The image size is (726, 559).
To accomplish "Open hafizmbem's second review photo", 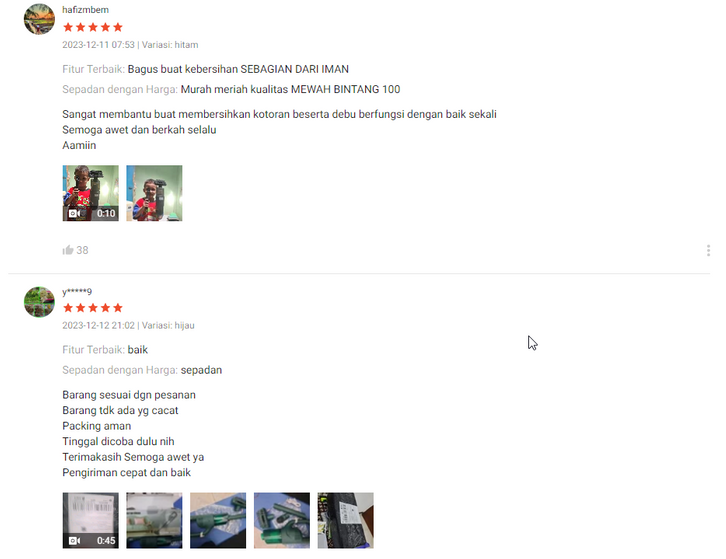I will pyautogui.click(x=154, y=193).
